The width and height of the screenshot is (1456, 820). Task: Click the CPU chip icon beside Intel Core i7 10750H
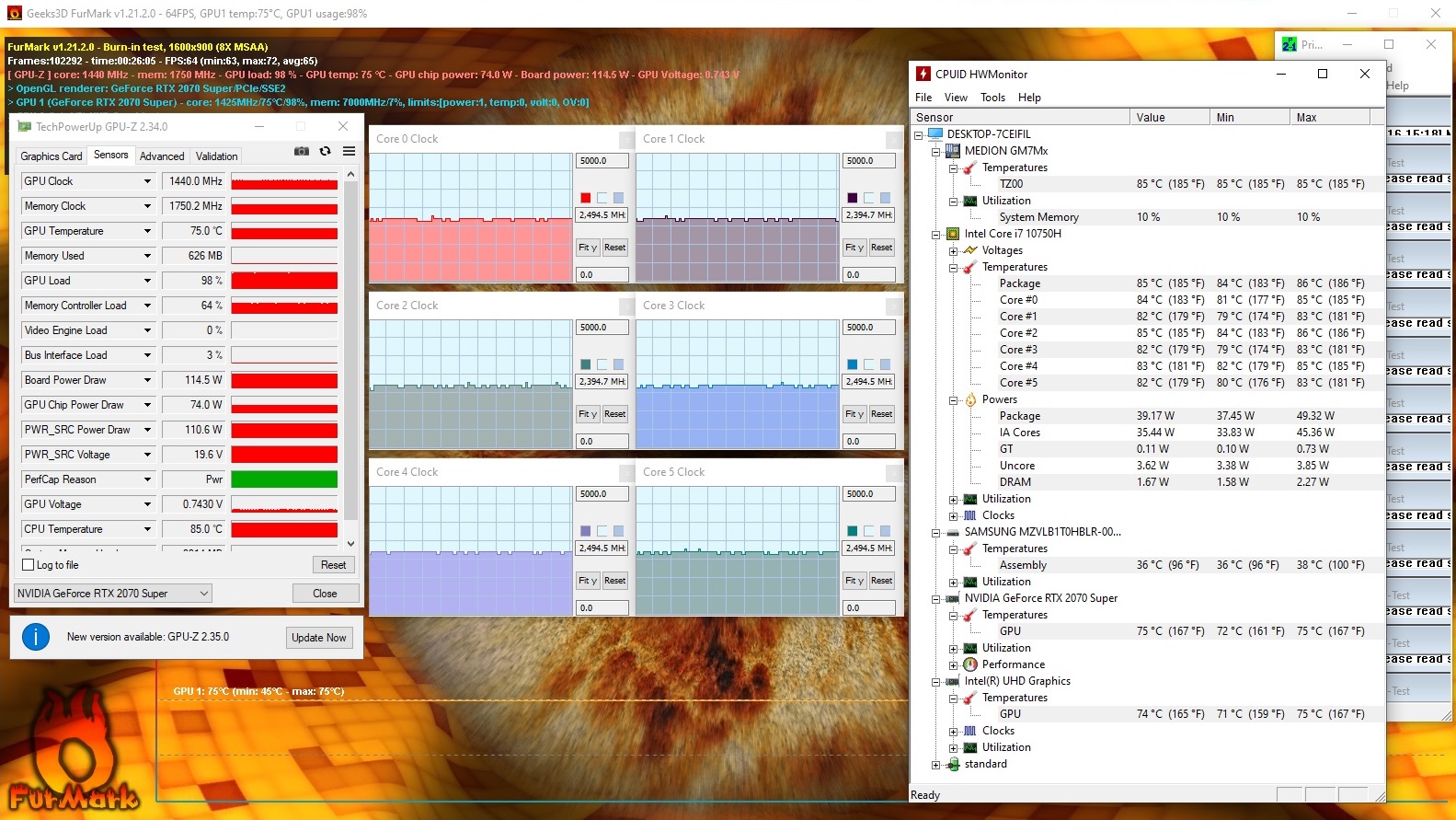point(953,234)
